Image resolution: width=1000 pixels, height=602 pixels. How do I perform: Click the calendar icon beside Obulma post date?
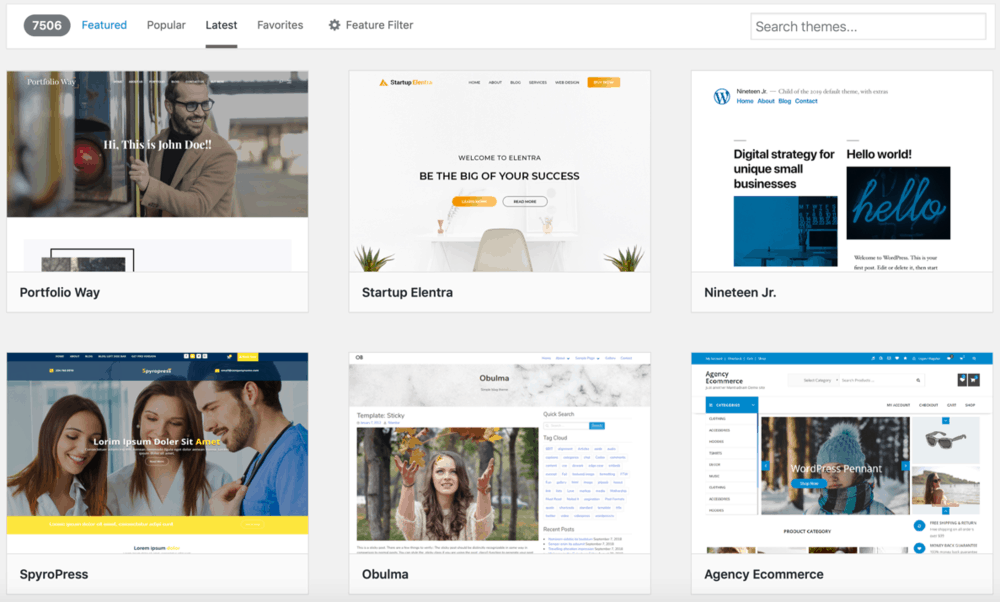[358, 422]
